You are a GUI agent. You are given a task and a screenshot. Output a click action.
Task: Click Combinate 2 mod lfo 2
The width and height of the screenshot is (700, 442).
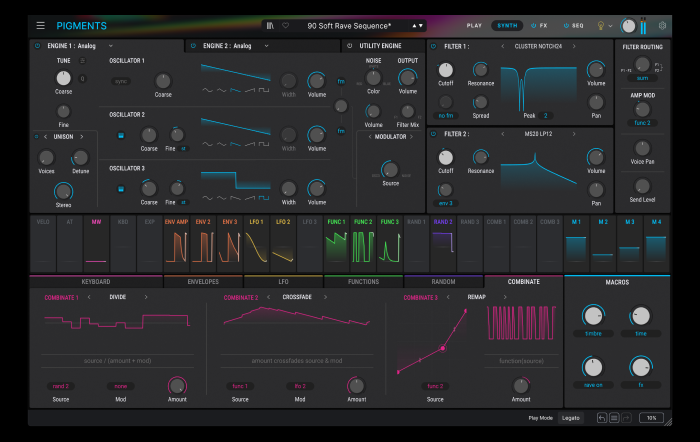[300, 386]
